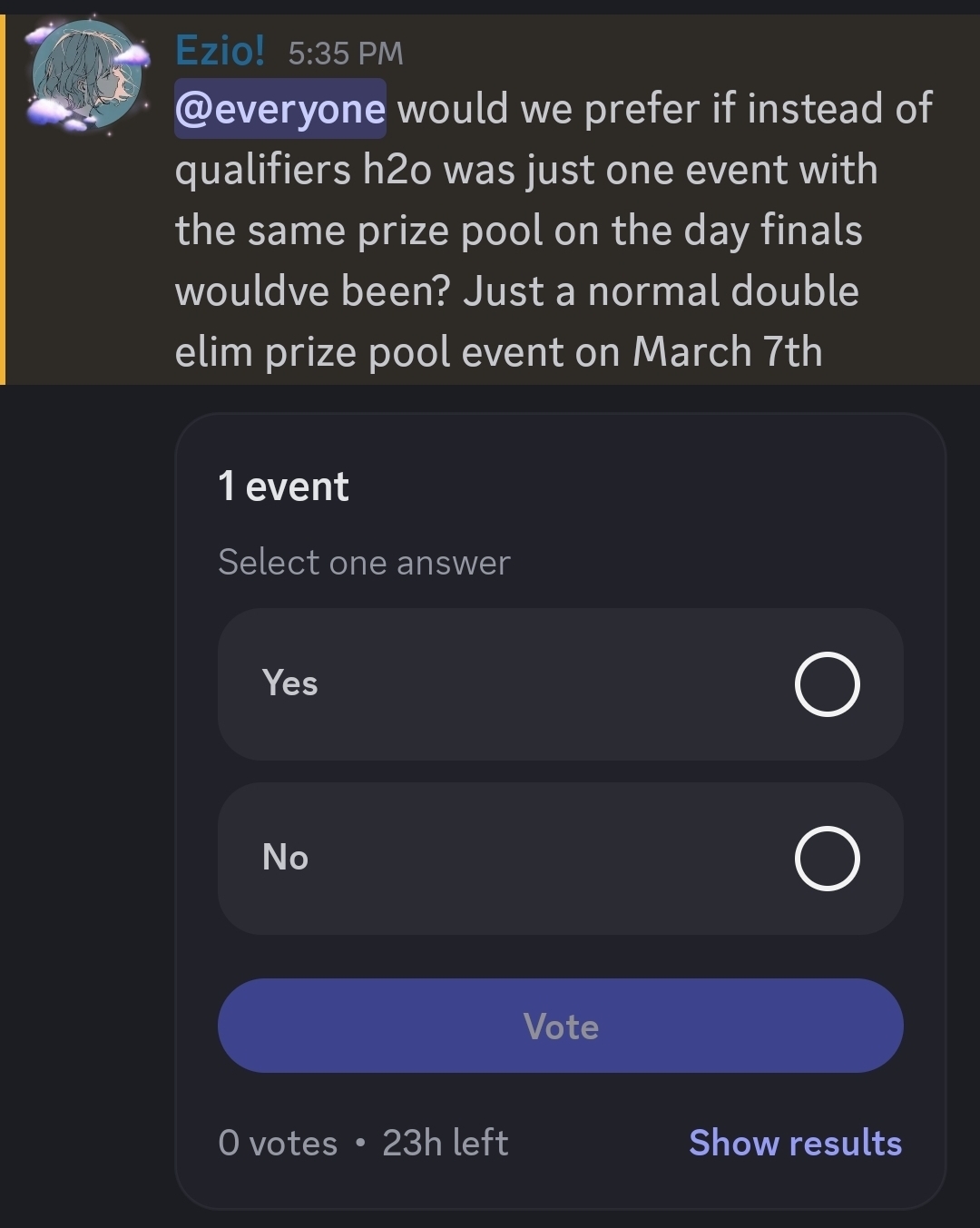
Task: Click the dot separator beside 0 votes
Action: pos(360,1143)
